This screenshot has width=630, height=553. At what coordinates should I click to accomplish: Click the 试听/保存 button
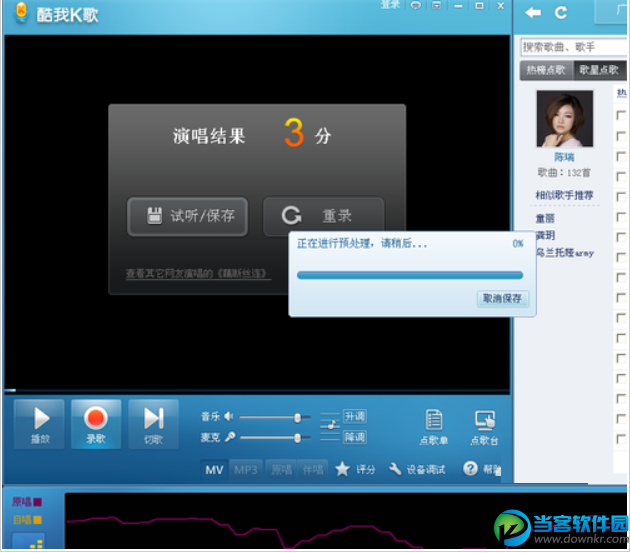[x=187, y=216]
